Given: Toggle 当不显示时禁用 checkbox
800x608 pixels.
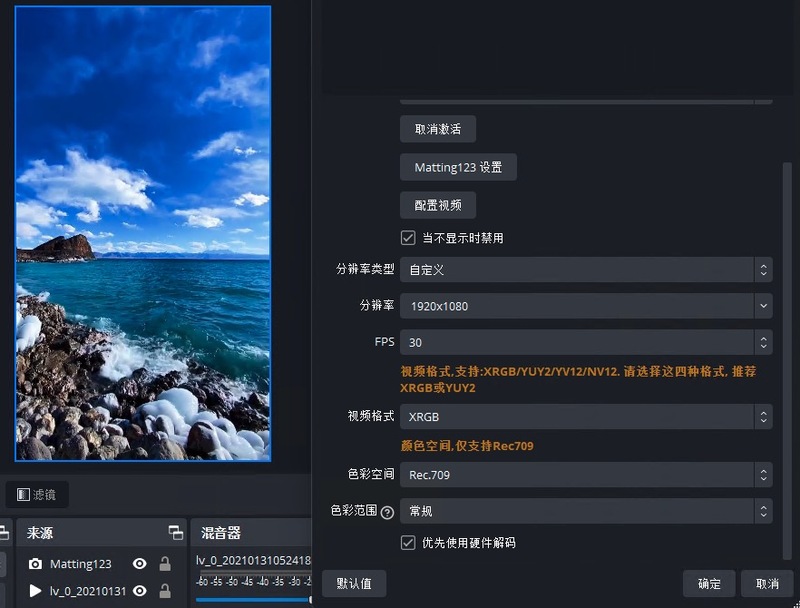Looking at the screenshot, I should pyautogui.click(x=408, y=238).
